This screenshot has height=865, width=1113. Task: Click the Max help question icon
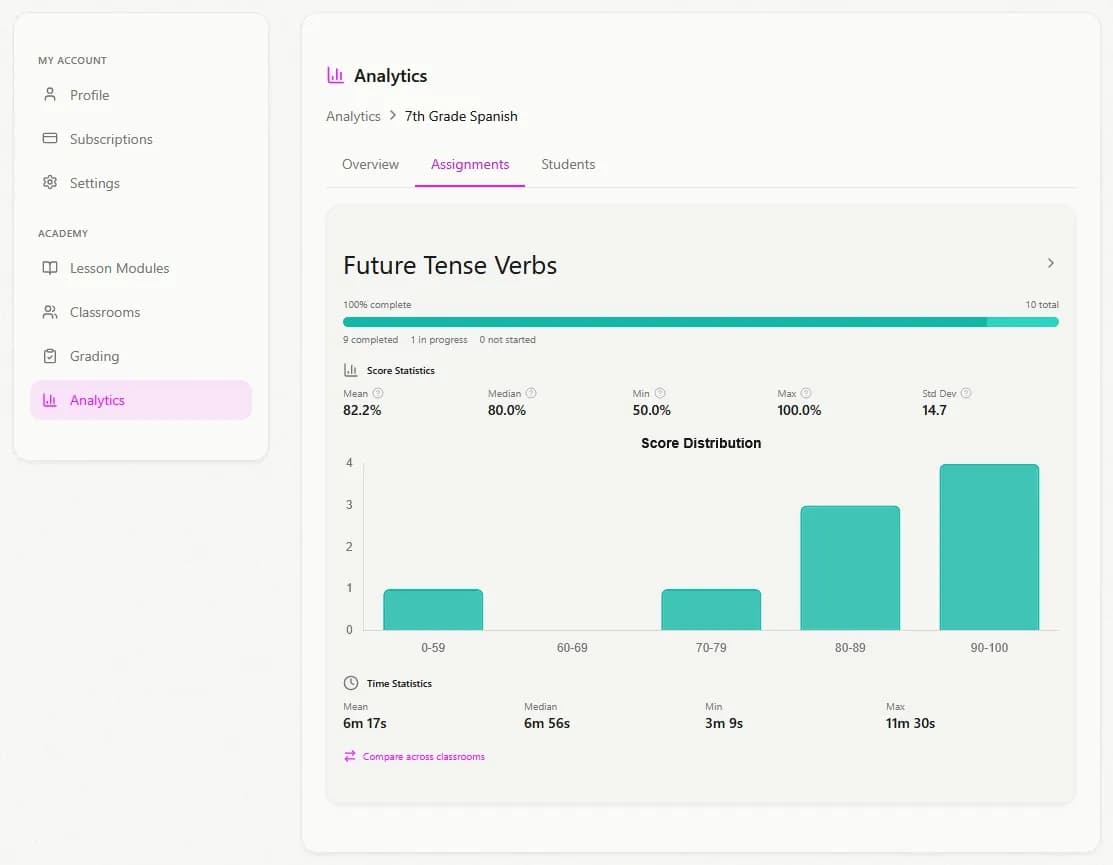(x=806, y=393)
